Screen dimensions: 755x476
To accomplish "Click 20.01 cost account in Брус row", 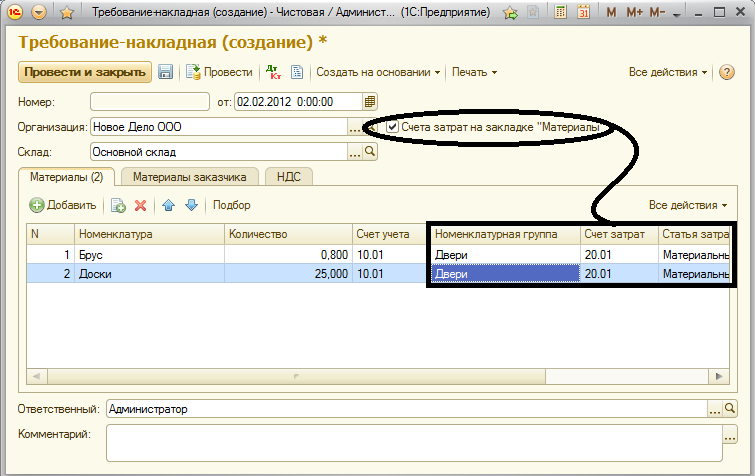I will 619,255.
